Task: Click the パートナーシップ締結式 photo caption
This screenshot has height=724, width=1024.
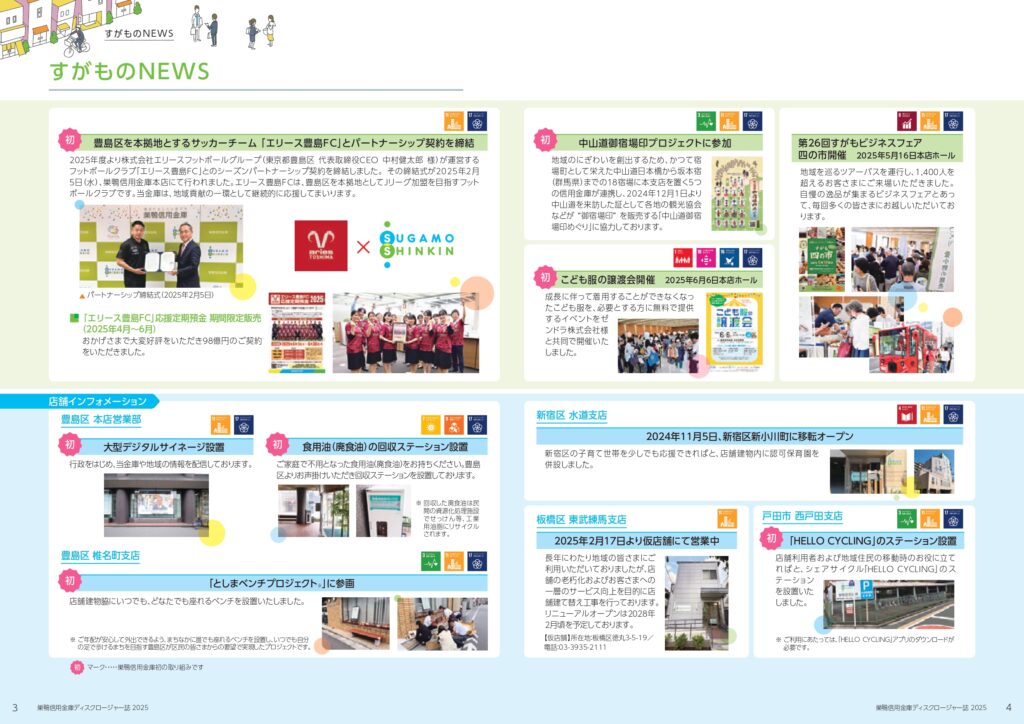Action: [x=150, y=295]
